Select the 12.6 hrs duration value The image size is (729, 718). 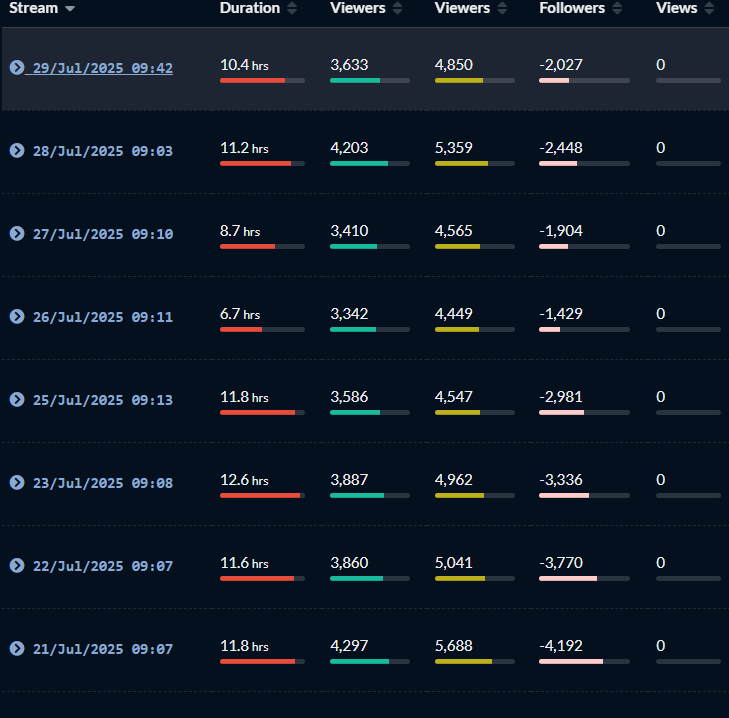tap(244, 480)
